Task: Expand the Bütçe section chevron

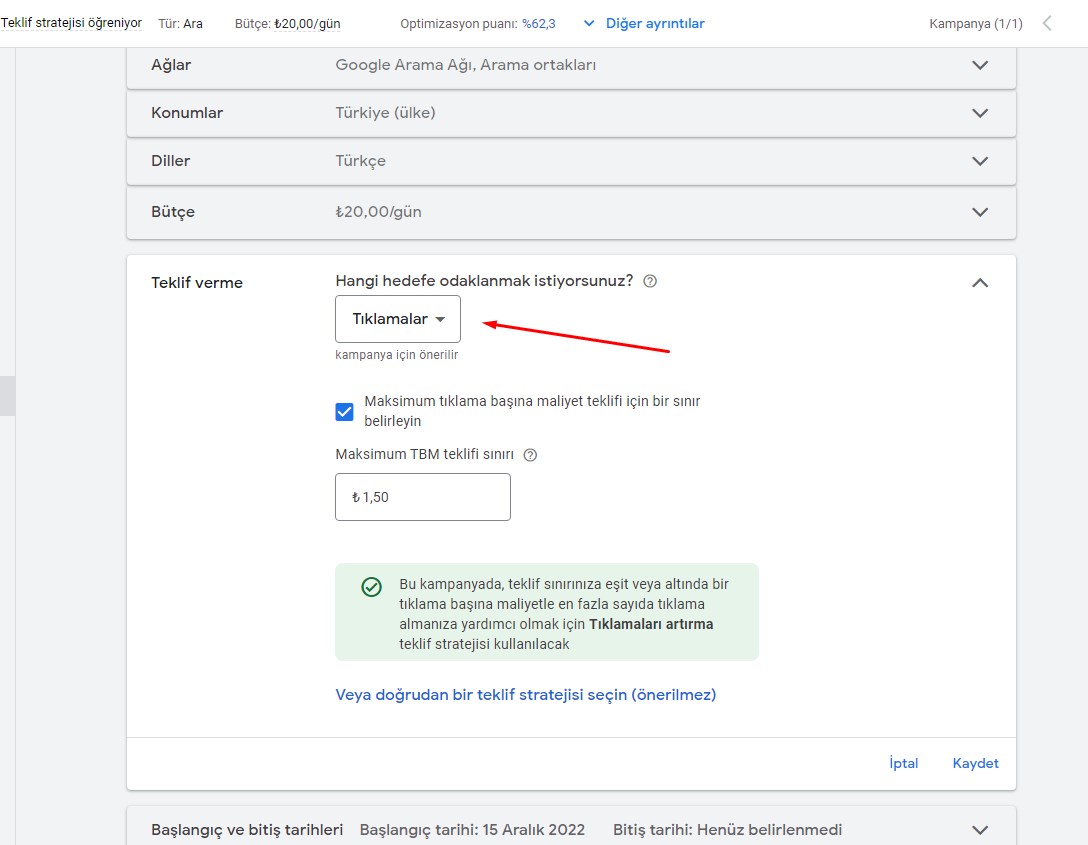Action: point(980,212)
